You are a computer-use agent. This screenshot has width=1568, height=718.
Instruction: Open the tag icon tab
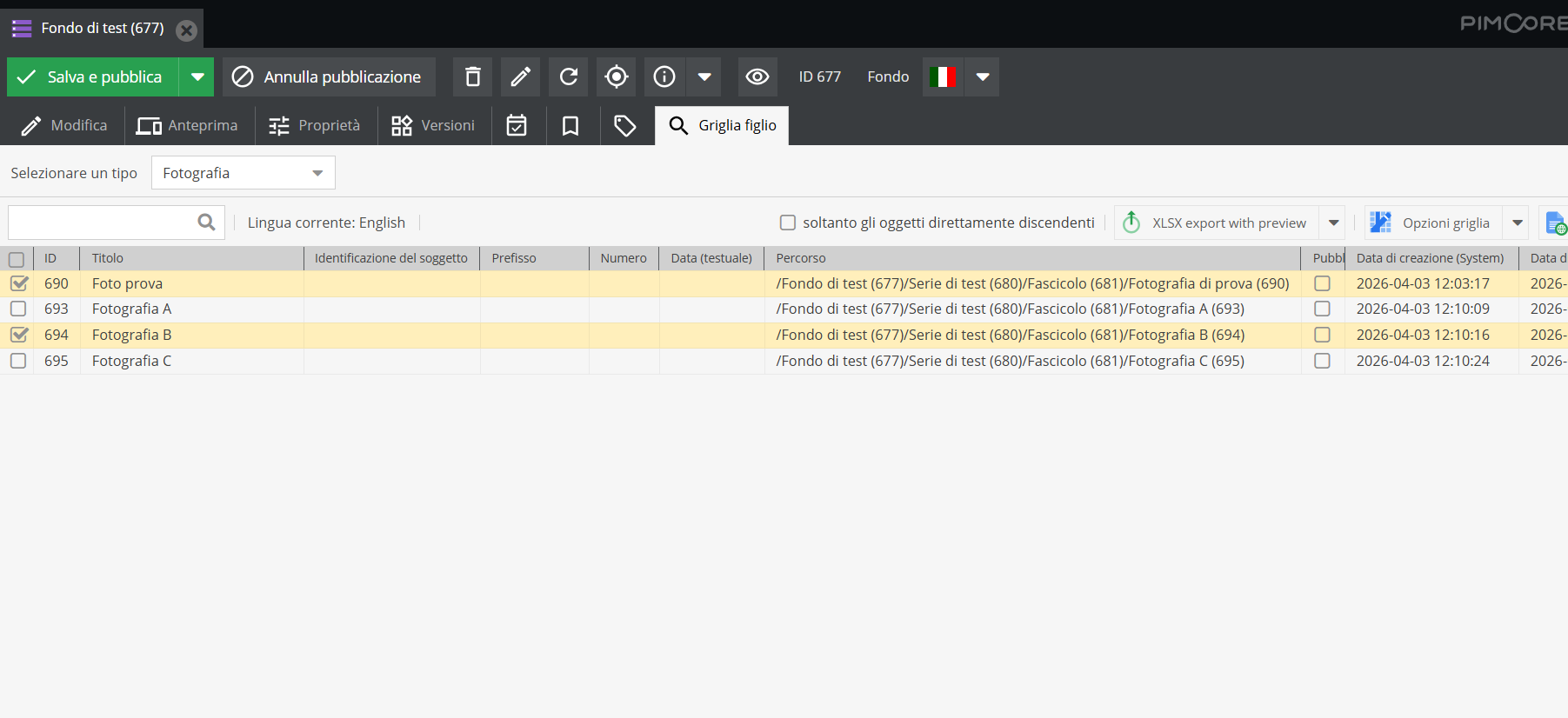pos(624,126)
